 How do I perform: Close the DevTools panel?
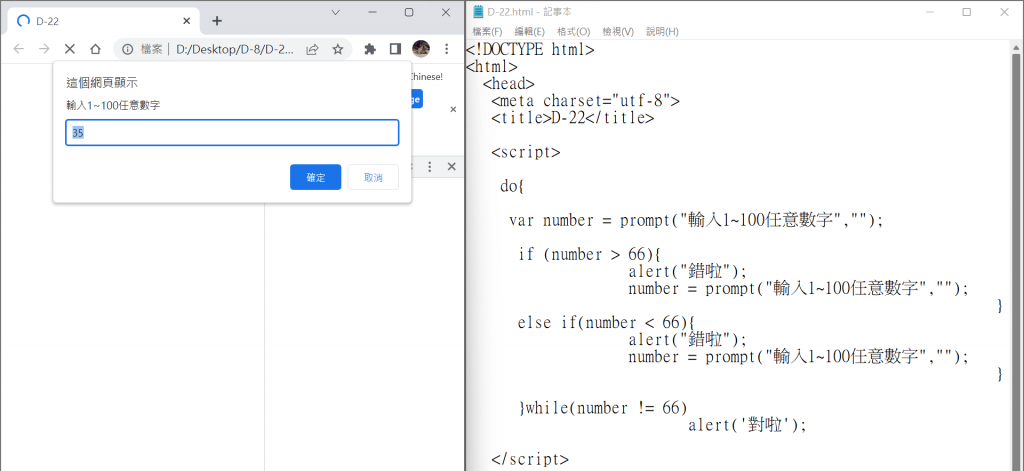tap(451, 167)
